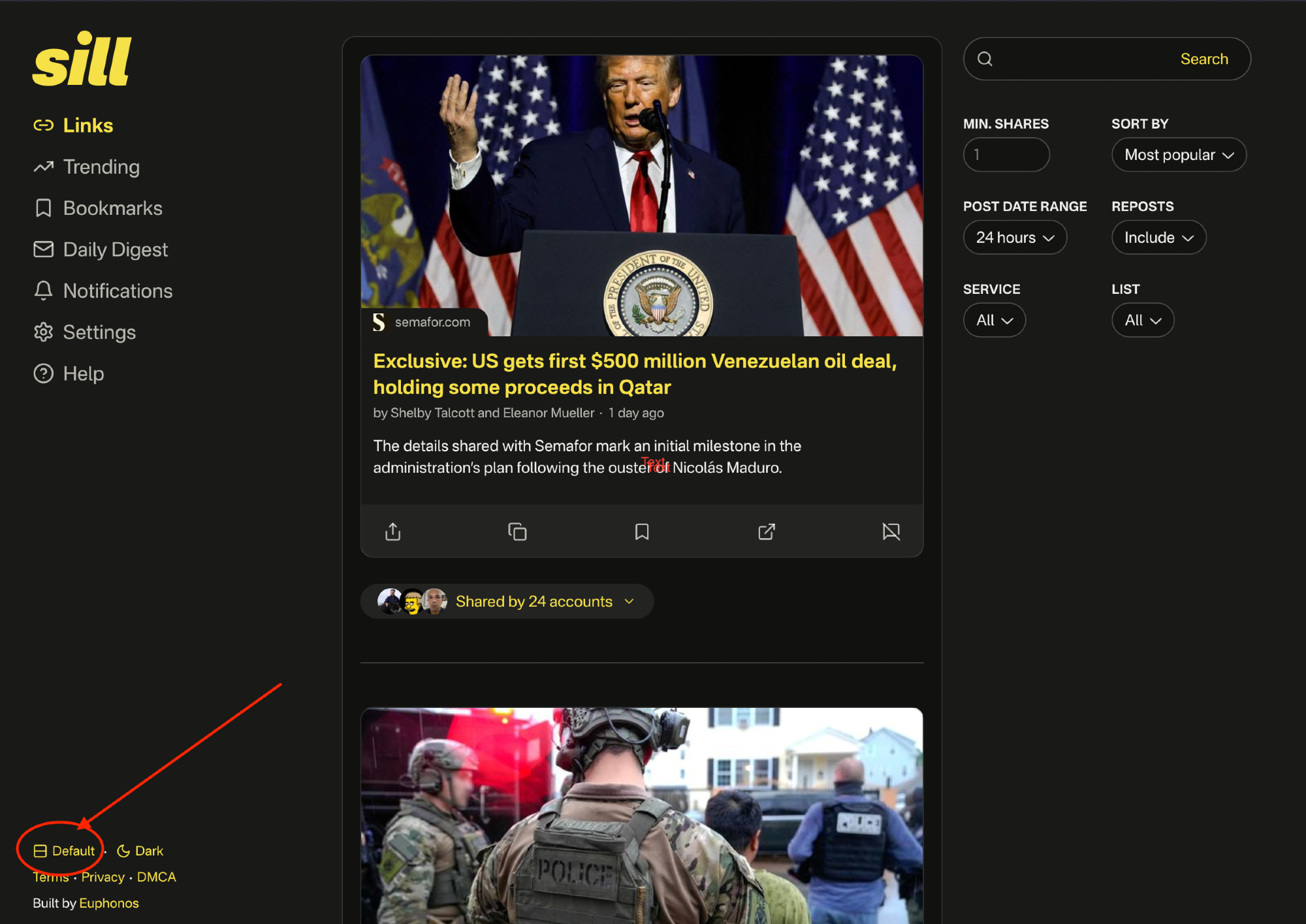Switch to Default theme
The width and height of the screenshot is (1306, 924).
tap(64, 851)
